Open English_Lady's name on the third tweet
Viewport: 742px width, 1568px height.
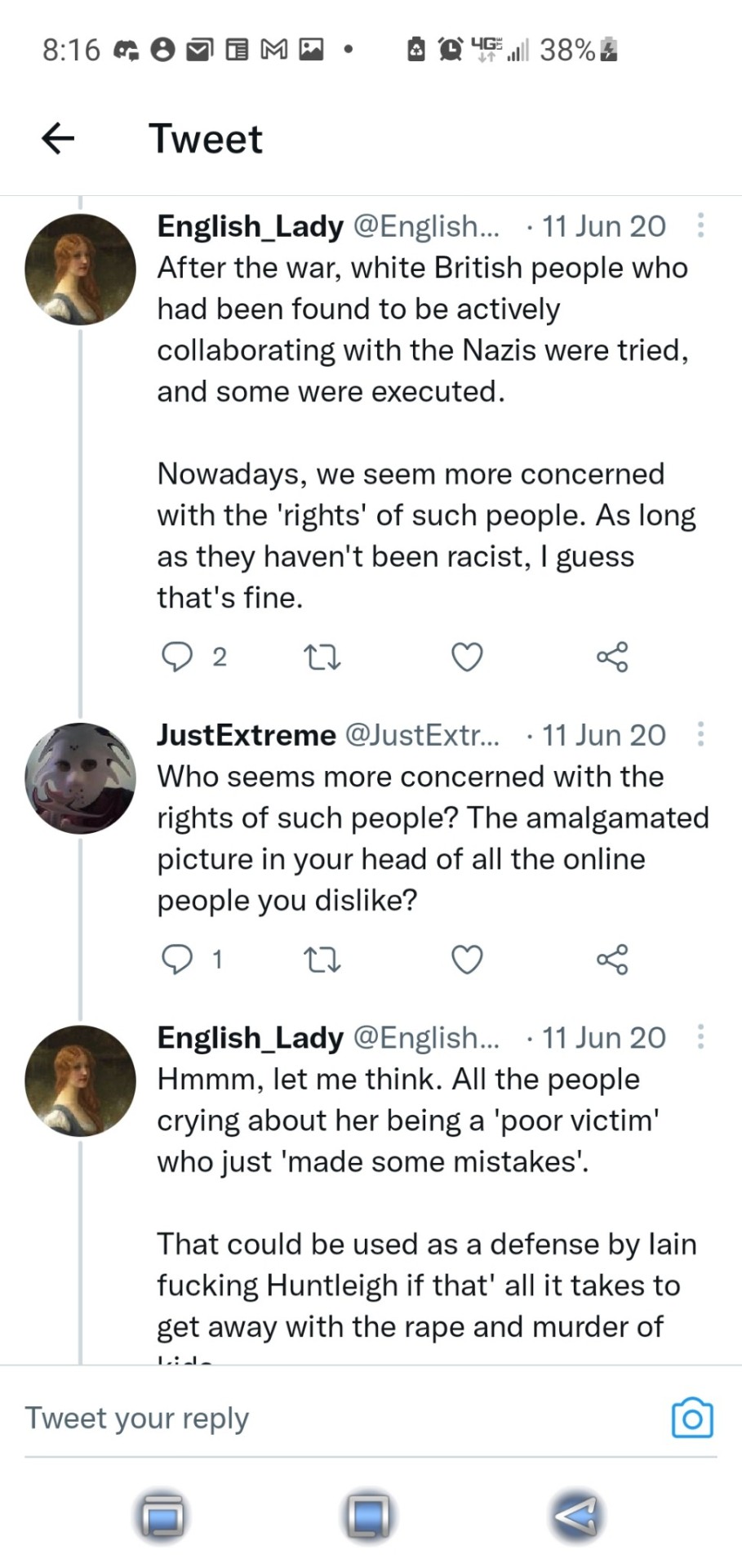tap(250, 1037)
